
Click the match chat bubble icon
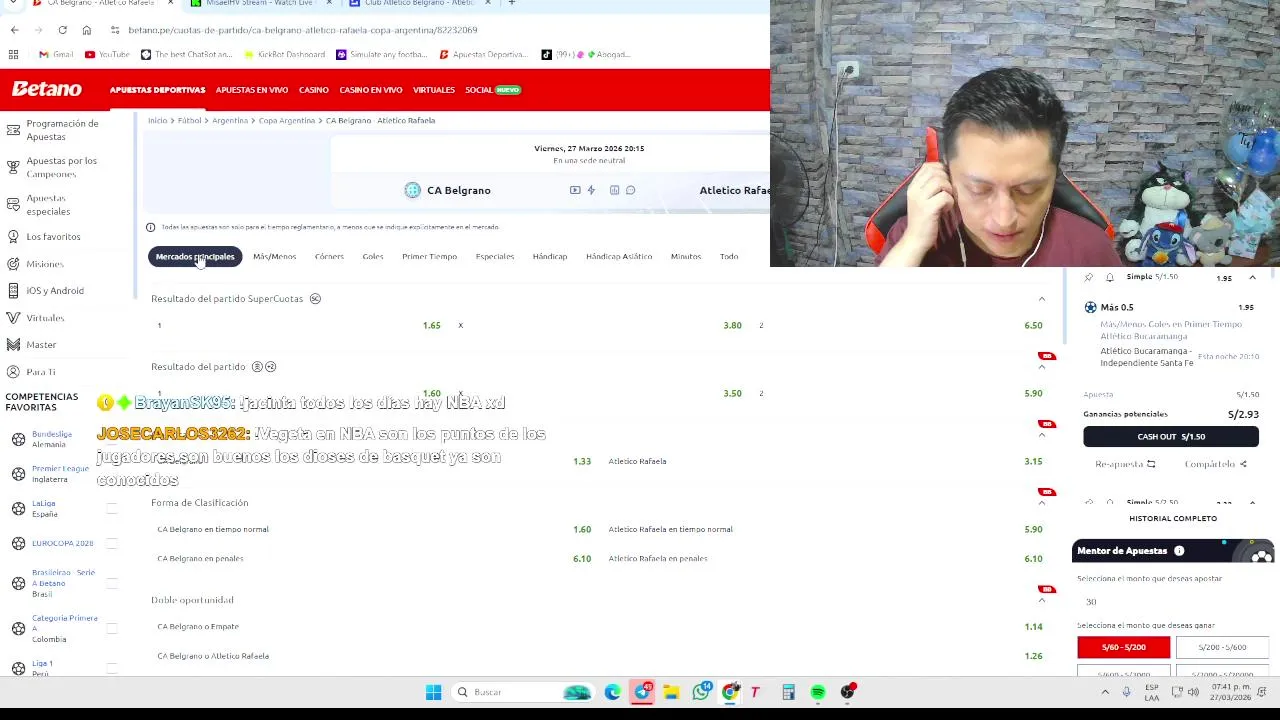click(x=630, y=190)
